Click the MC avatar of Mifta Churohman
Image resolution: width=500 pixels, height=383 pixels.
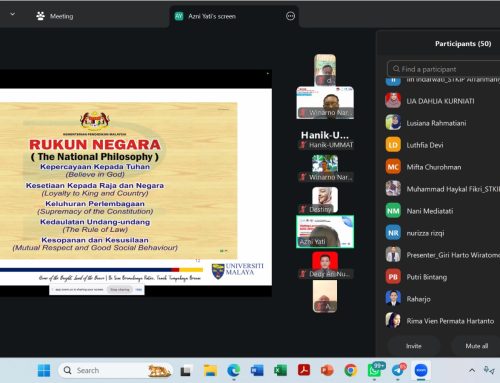point(393,167)
